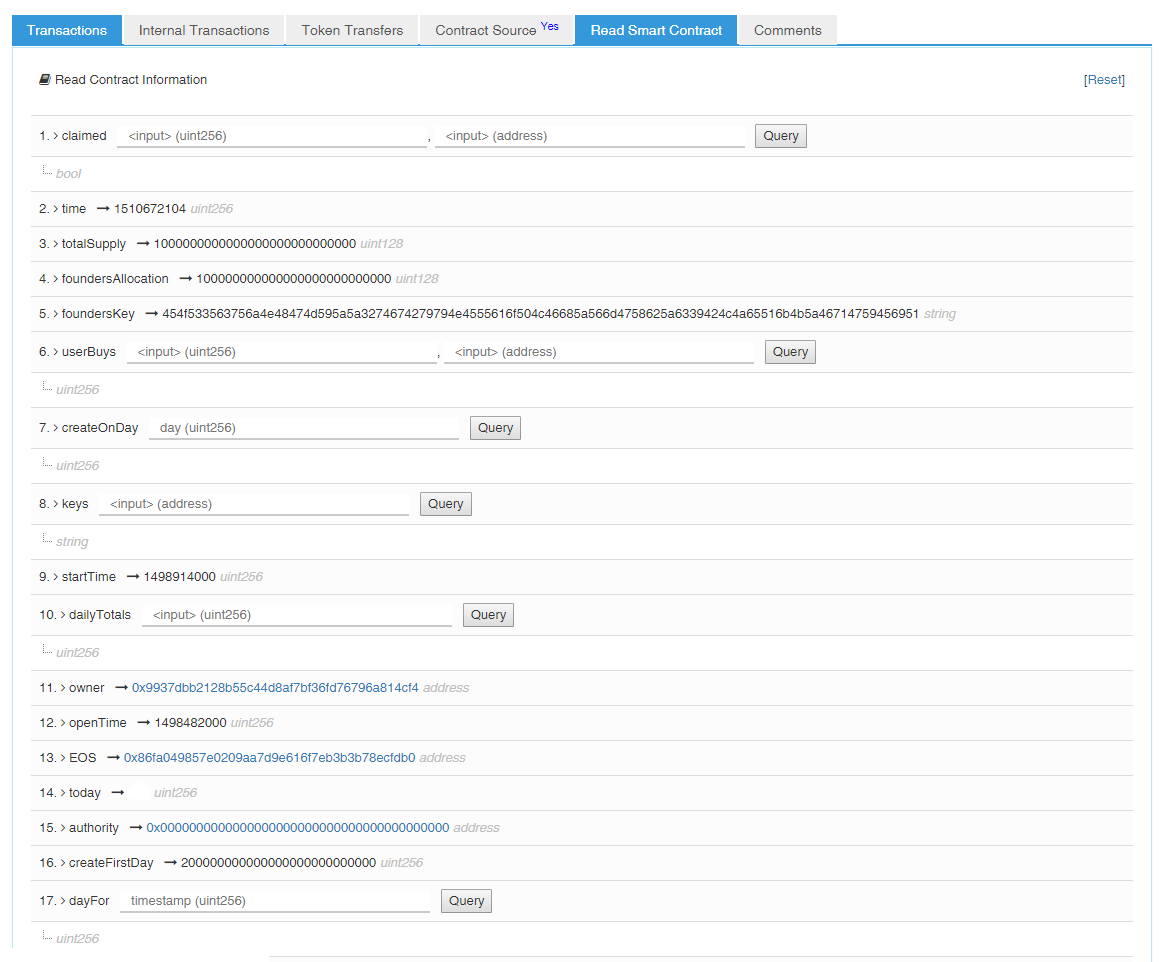Focus the claimed address input field

590,136
